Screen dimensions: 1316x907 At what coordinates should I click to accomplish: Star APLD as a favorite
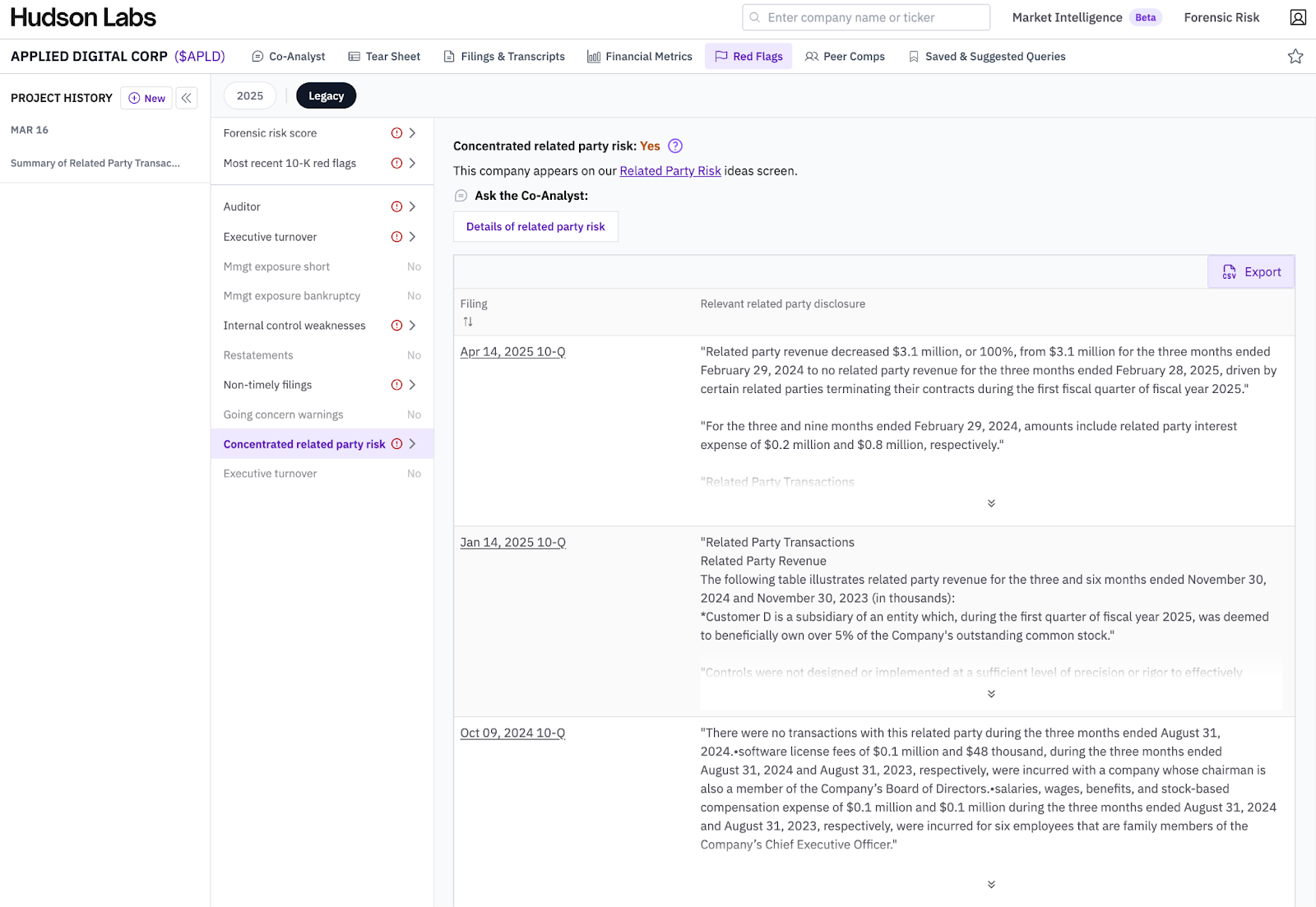point(1295,57)
